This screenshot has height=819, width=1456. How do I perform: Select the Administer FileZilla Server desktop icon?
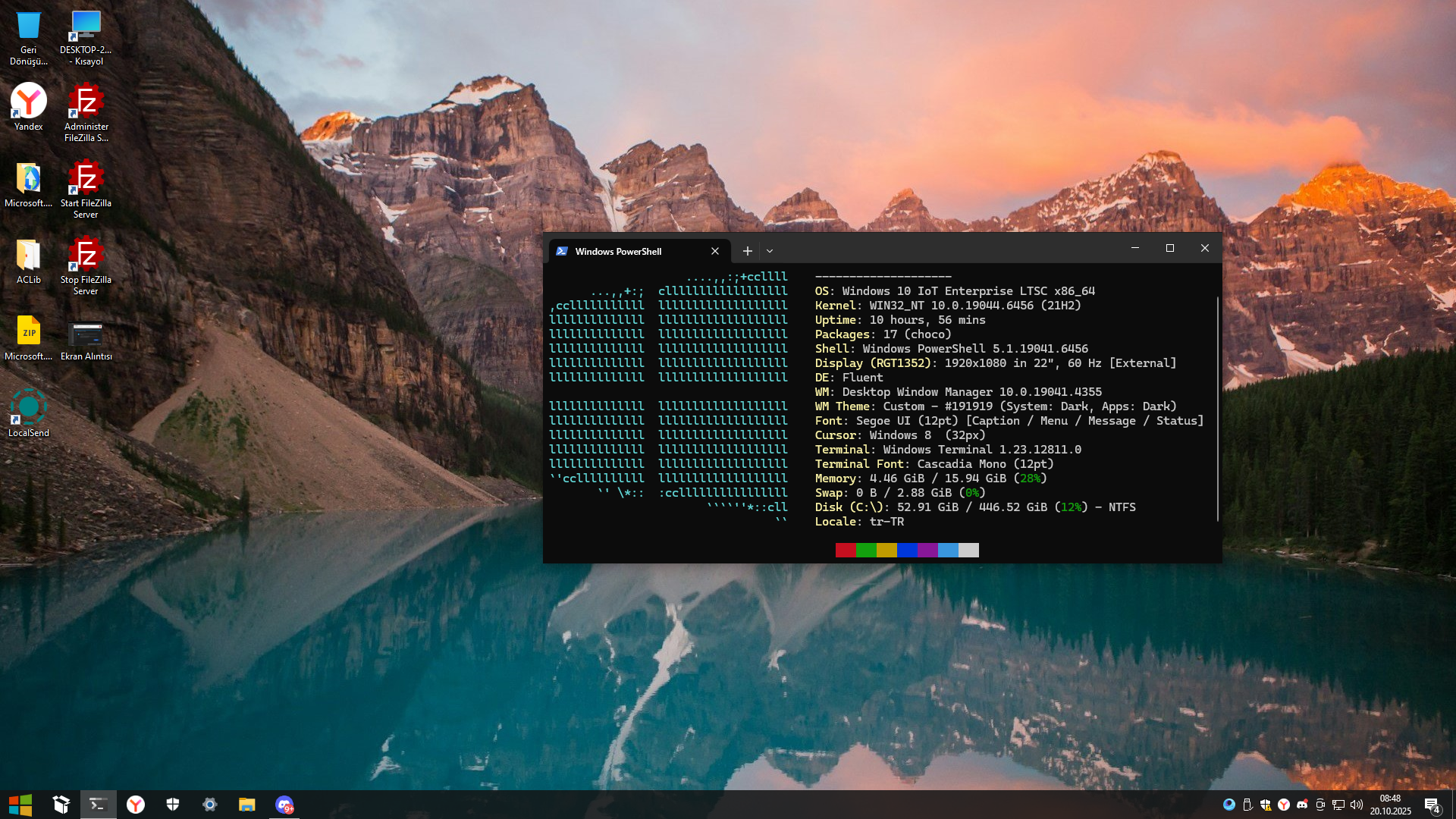click(x=86, y=112)
